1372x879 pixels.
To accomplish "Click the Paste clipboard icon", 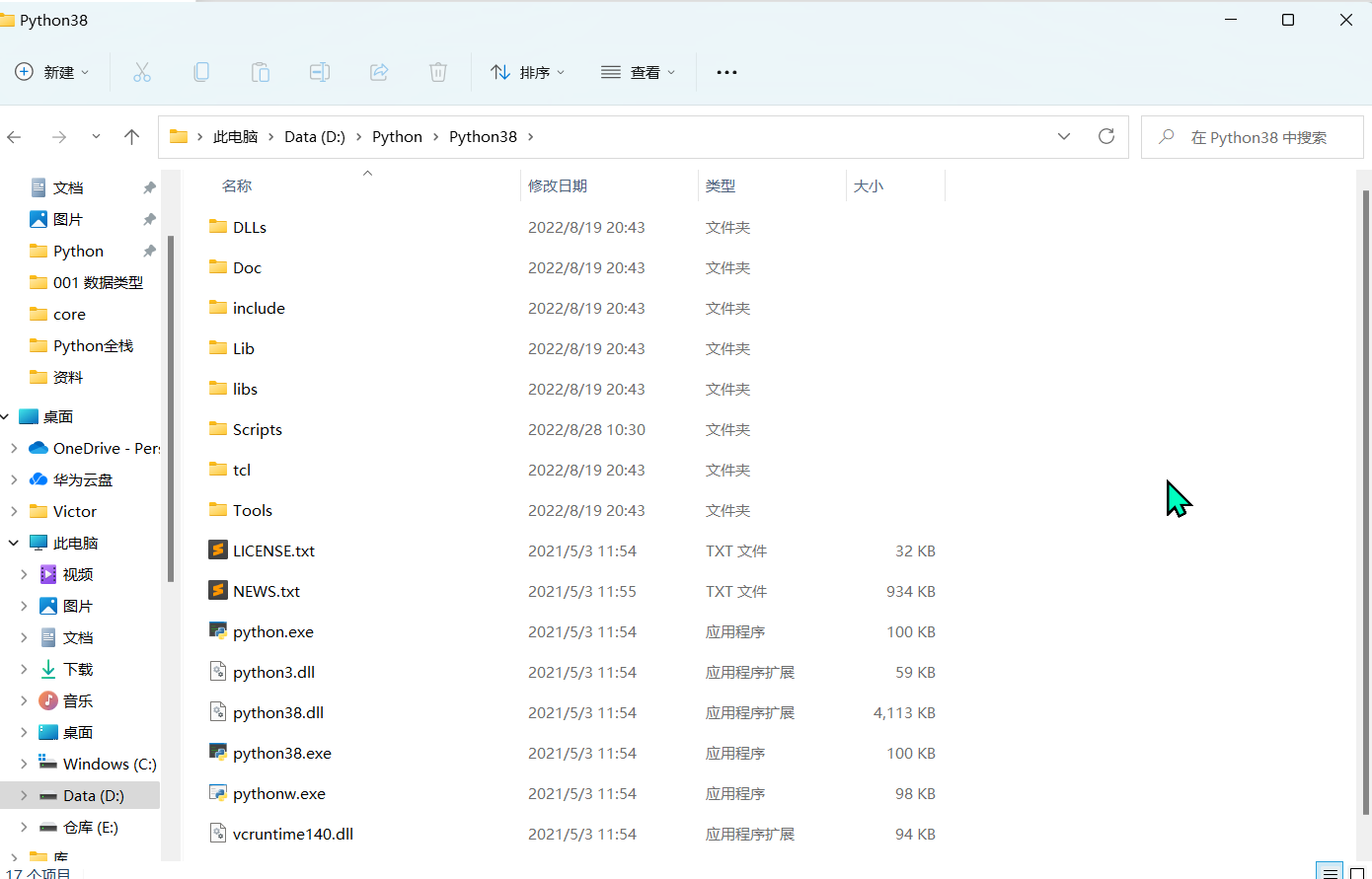I will point(261,72).
